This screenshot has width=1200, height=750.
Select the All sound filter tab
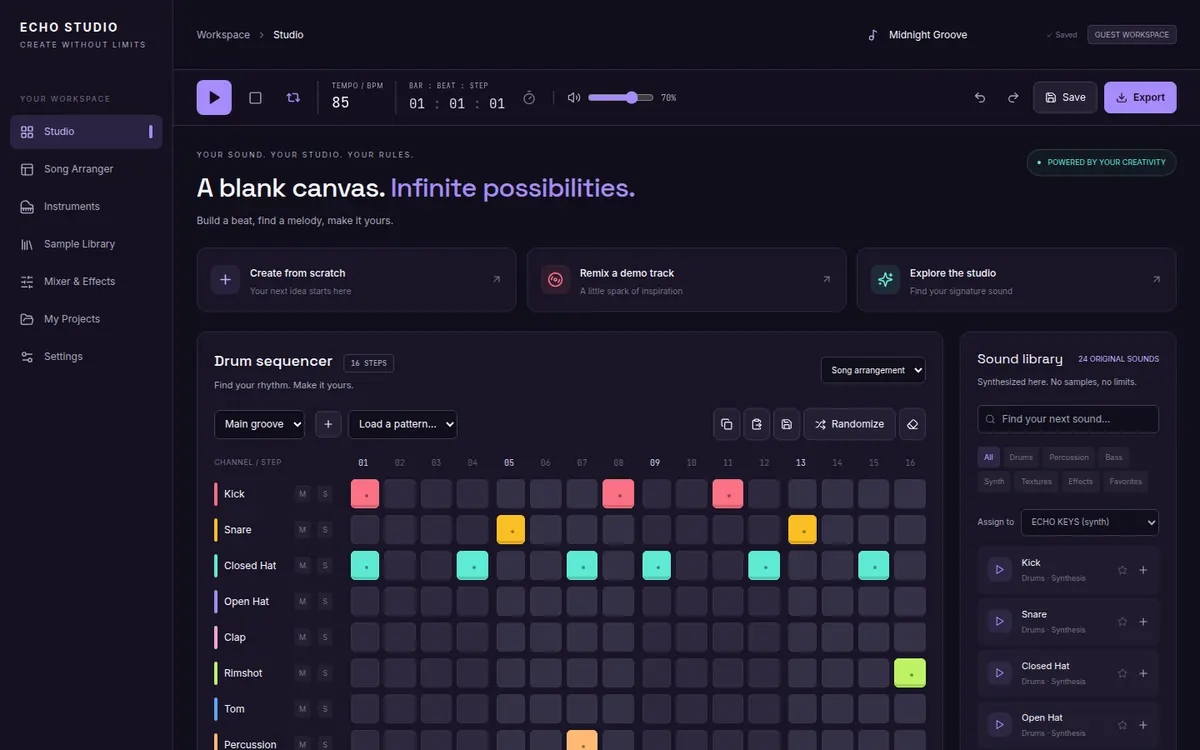pyautogui.click(x=988, y=457)
